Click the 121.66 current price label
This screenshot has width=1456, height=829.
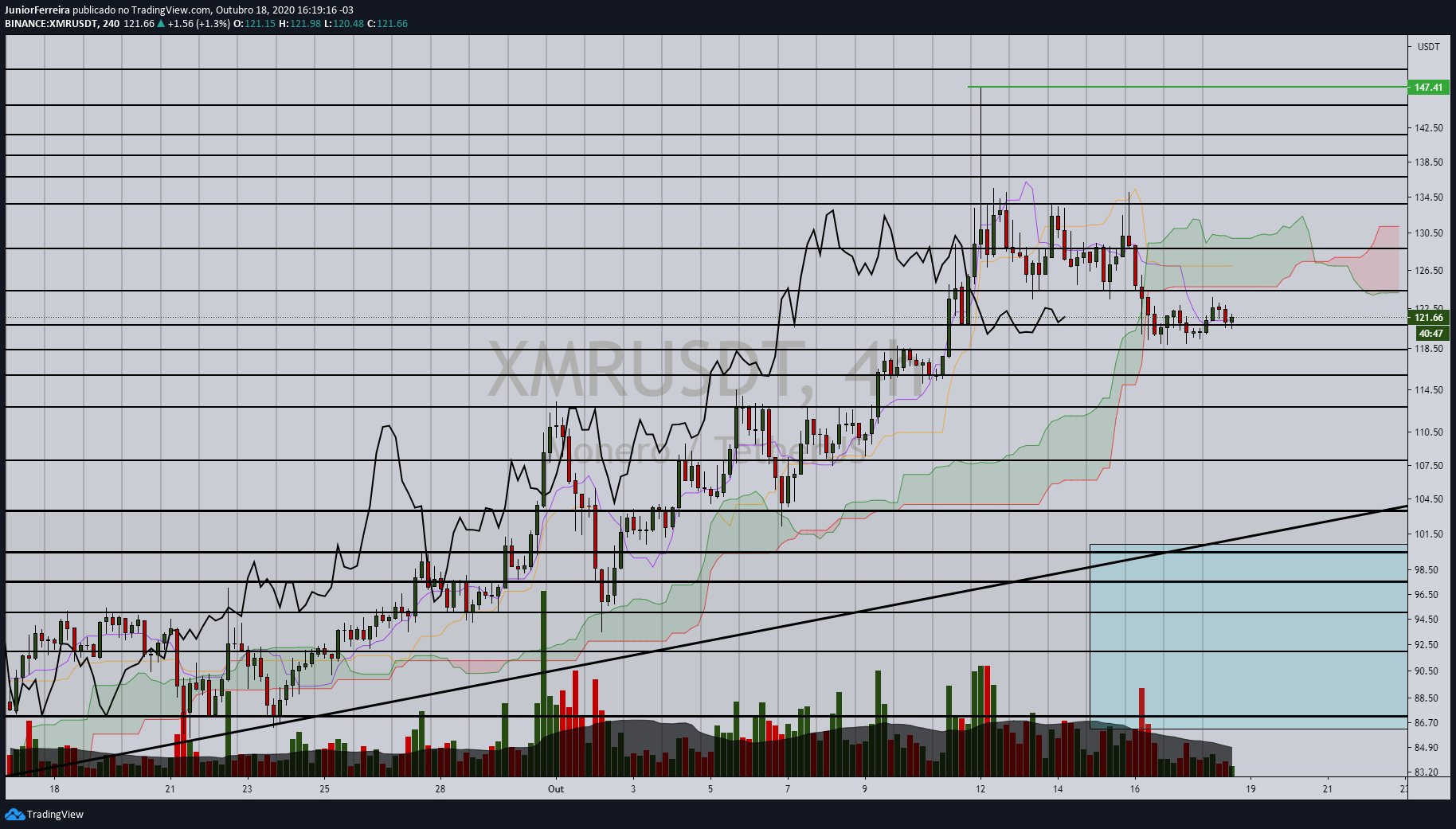tap(1428, 318)
